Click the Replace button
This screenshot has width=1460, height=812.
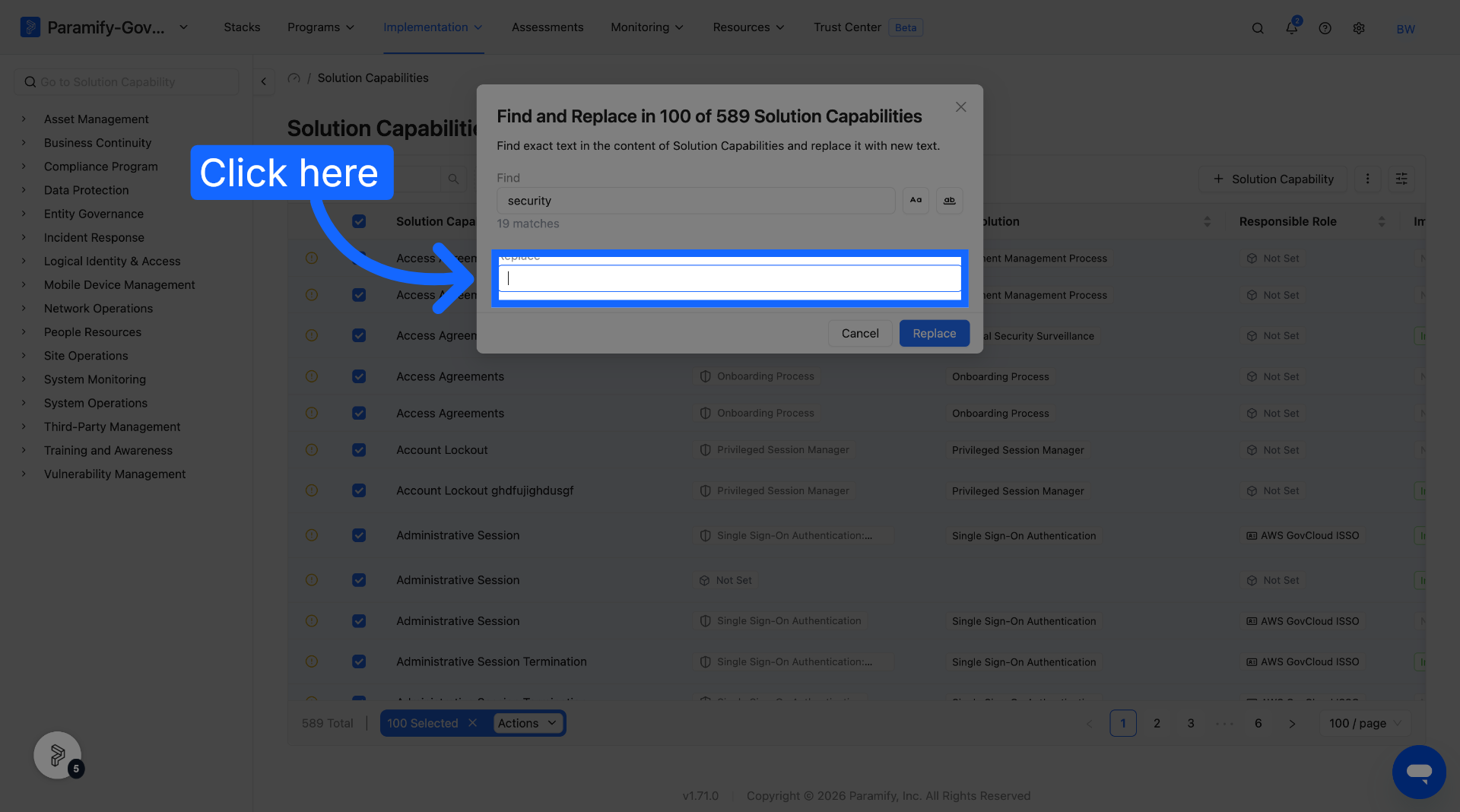click(934, 333)
